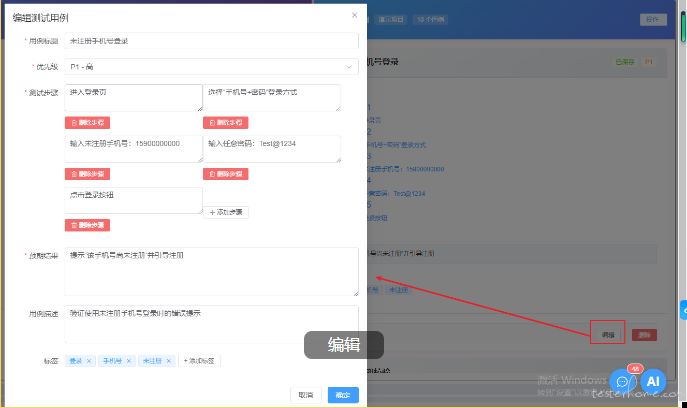Delete the 输入任意密码 step
Viewport: 687px width, 408px height.
point(225,174)
